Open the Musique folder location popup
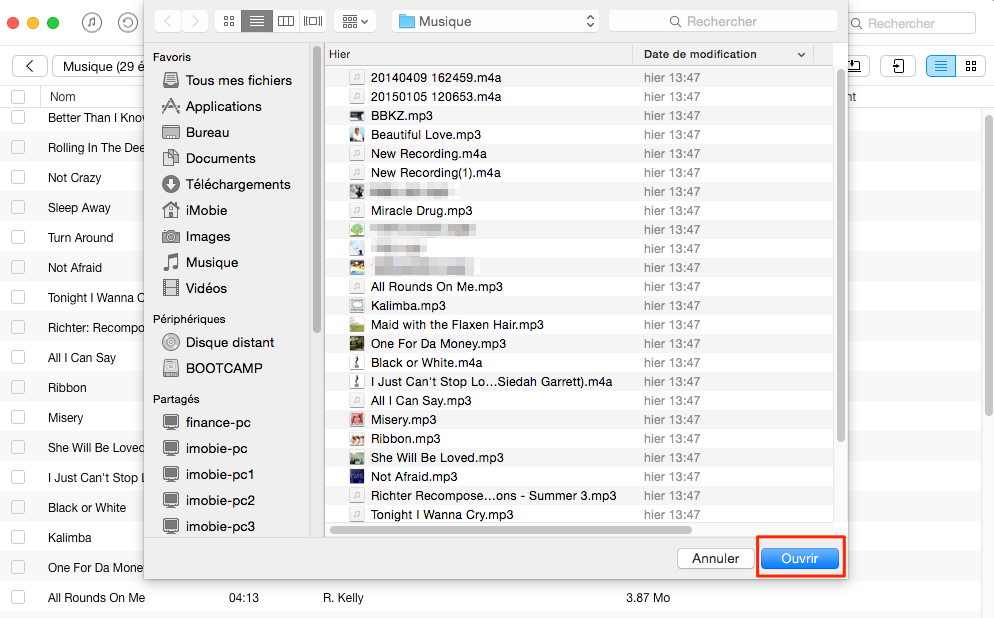The height and width of the screenshot is (618, 994). [496, 22]
